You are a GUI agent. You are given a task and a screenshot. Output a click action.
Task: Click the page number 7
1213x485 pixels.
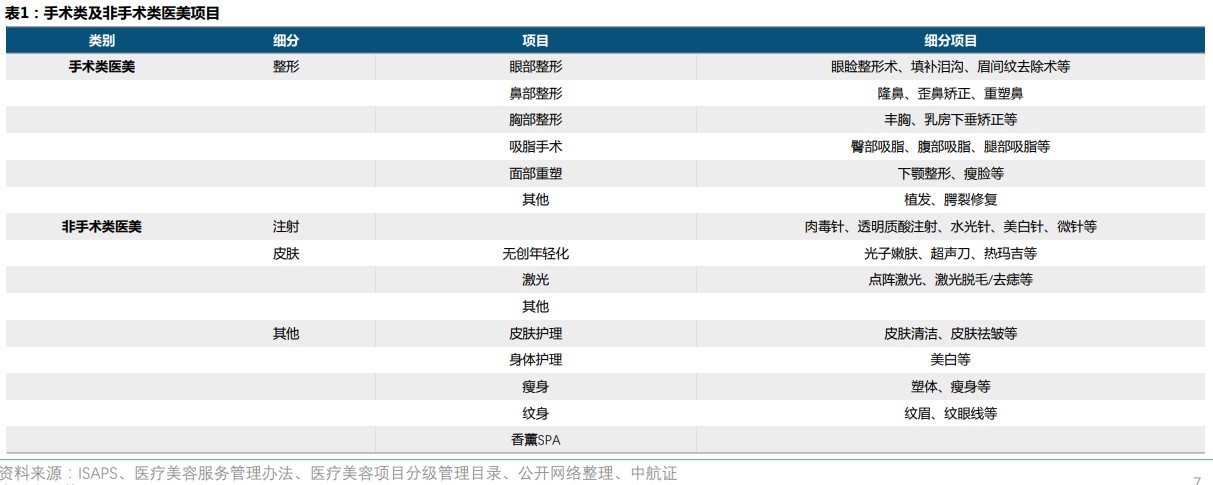[1197, 480]
